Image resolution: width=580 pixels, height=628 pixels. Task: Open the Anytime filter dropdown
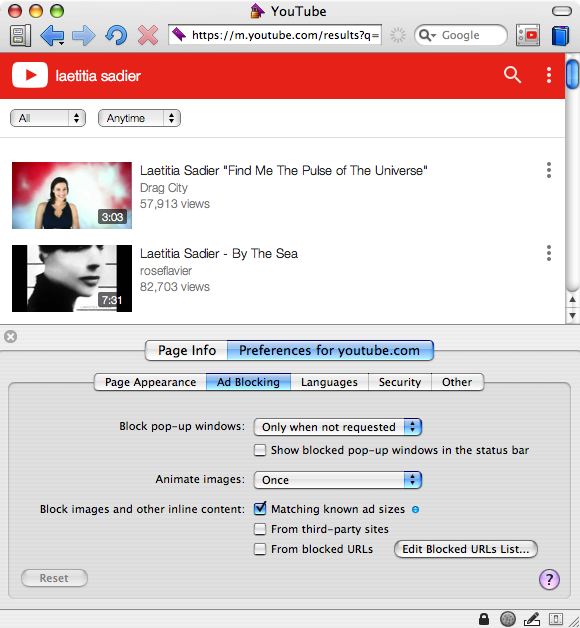(139, 118)
